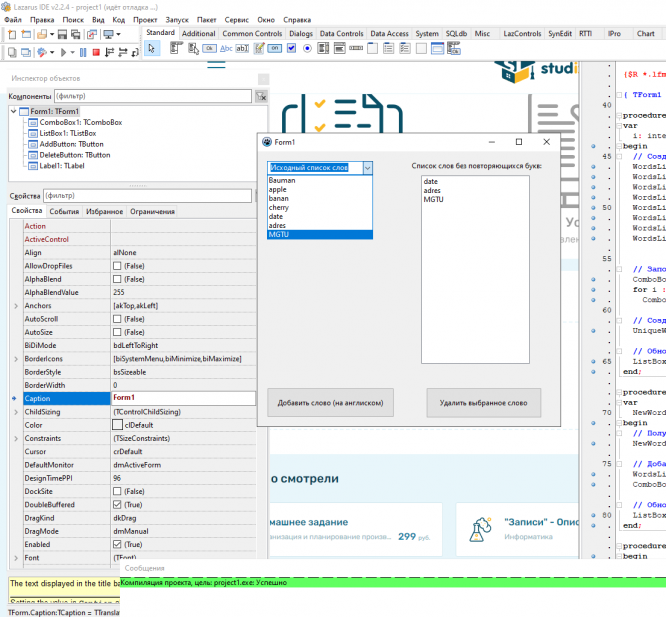666x617 pixels.
Task: Switch to the События tab
Action: click(x=64, y=211)
